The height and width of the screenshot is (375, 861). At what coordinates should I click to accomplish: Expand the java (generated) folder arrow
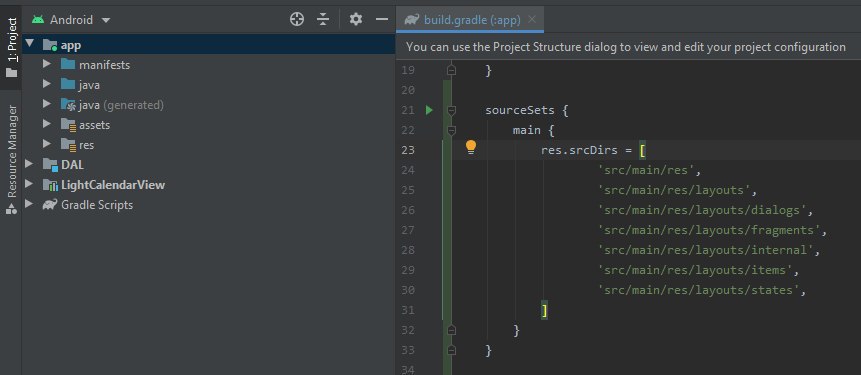(x=47, y=104)
